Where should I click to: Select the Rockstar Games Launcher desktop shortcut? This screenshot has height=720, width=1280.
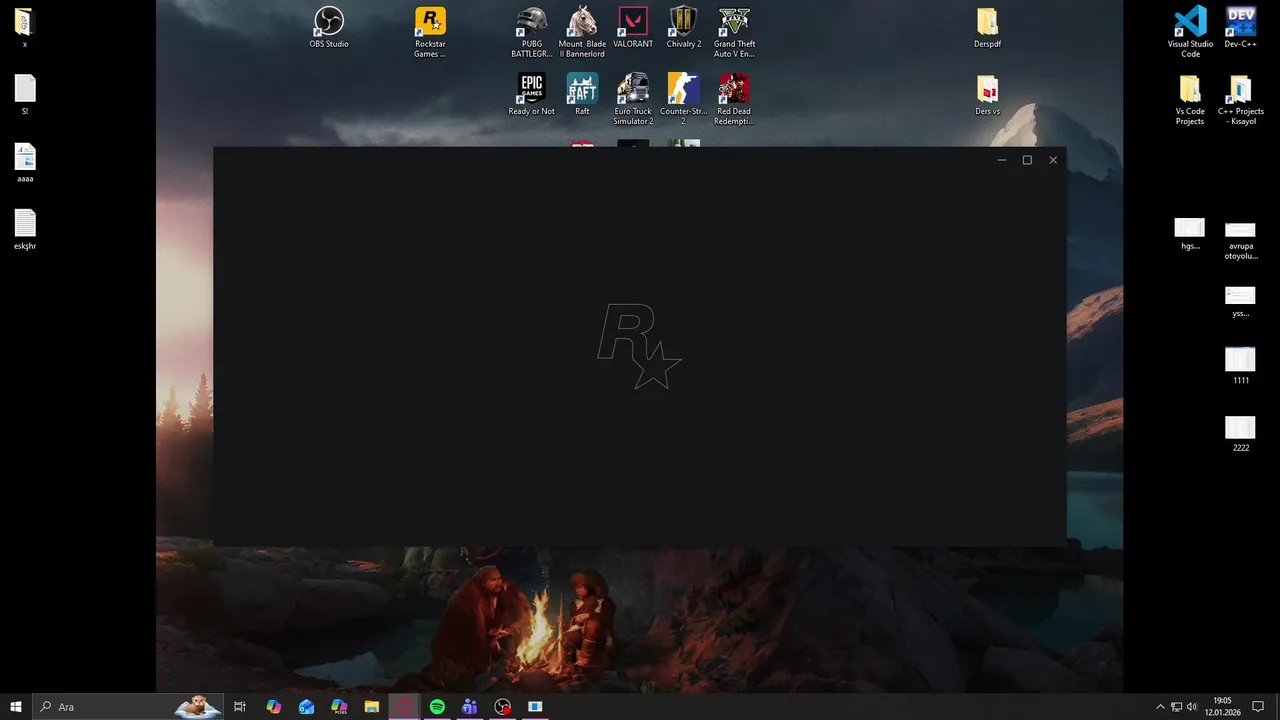point(430,32)
